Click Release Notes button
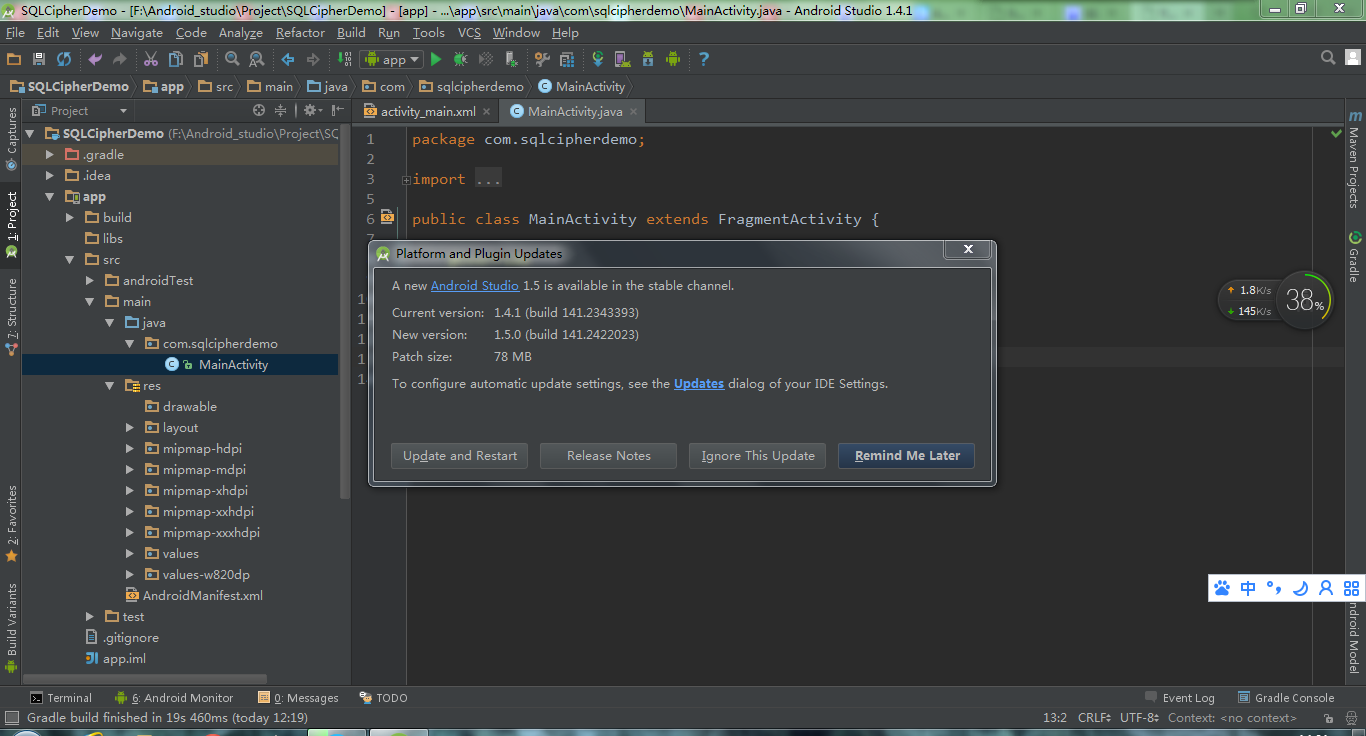1366x736 pixels. (608, 456)
